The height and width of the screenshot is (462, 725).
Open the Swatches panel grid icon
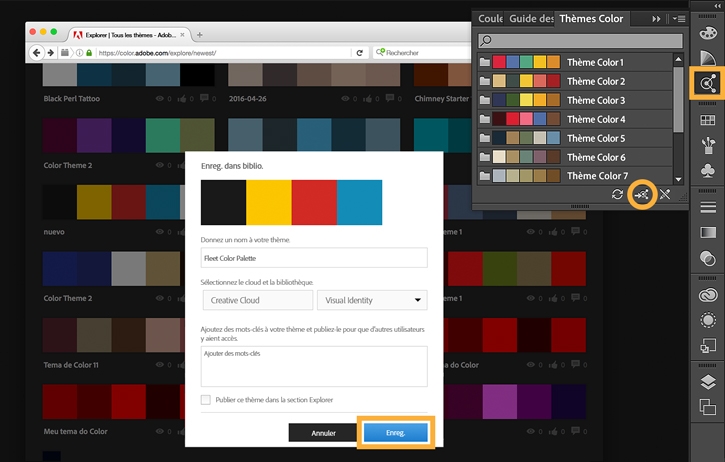pos(707,120)
